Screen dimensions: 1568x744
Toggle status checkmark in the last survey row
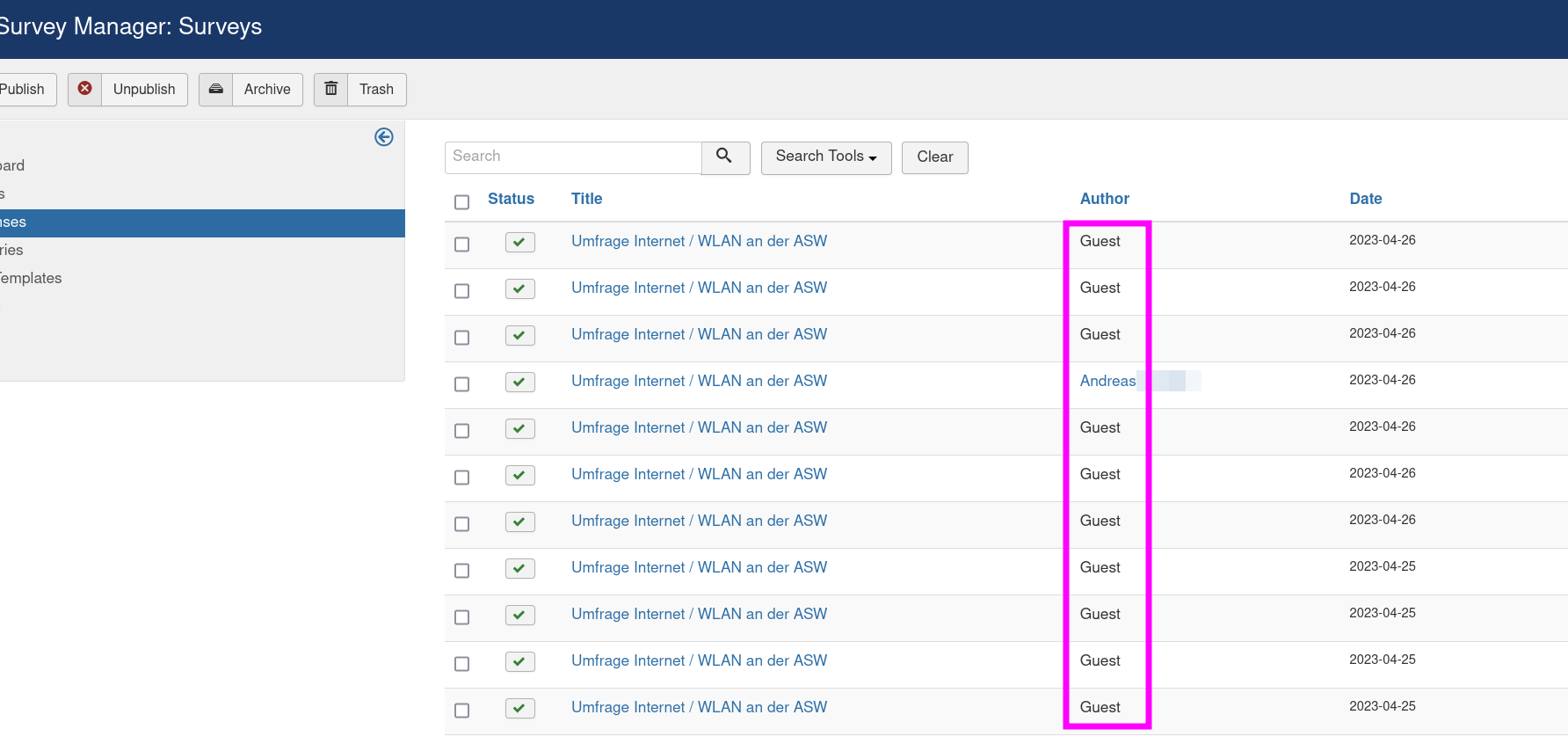(519, 708)
